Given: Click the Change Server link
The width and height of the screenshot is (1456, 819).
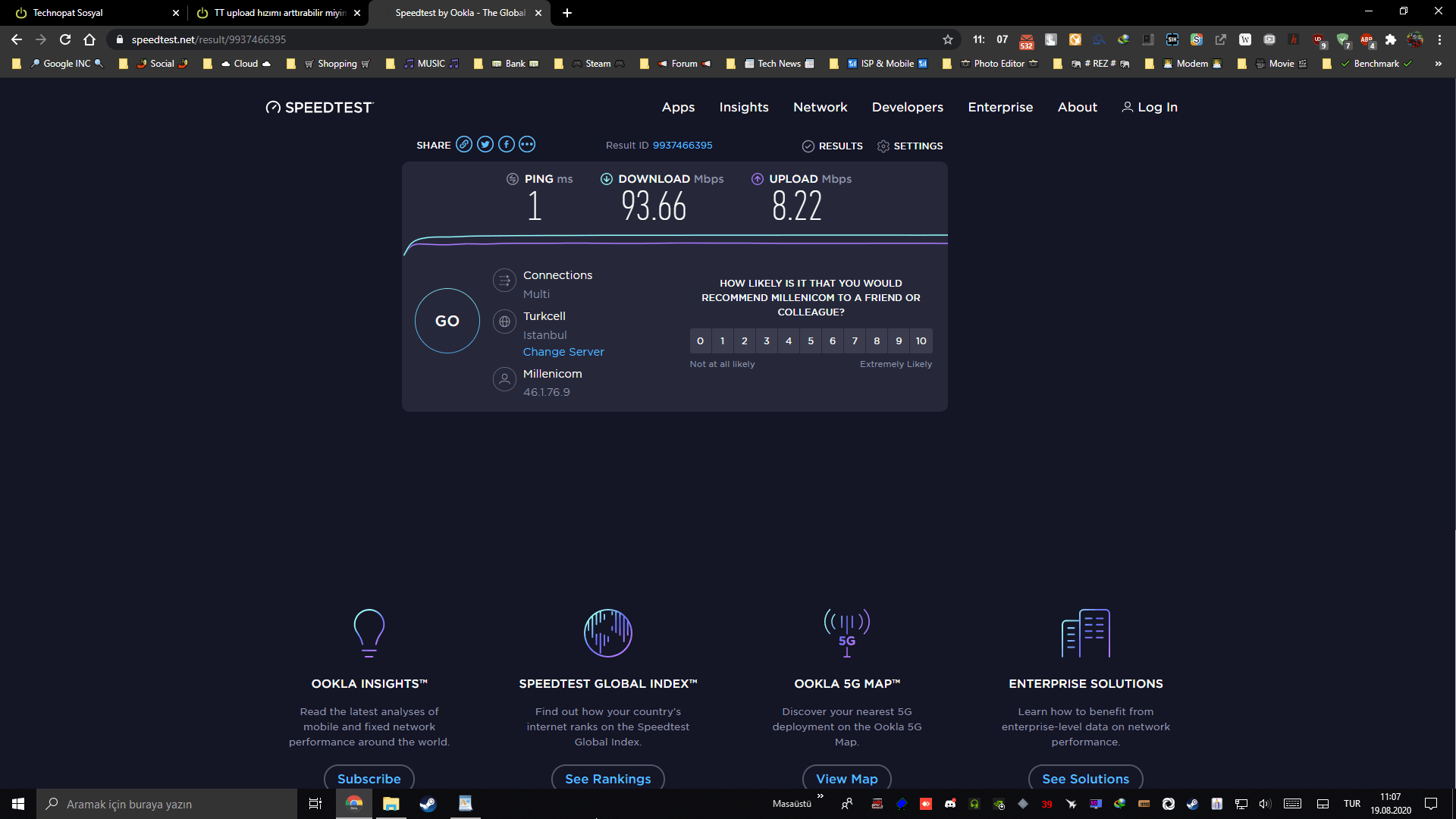Looking at the screenshot, I should pos(563,352).
